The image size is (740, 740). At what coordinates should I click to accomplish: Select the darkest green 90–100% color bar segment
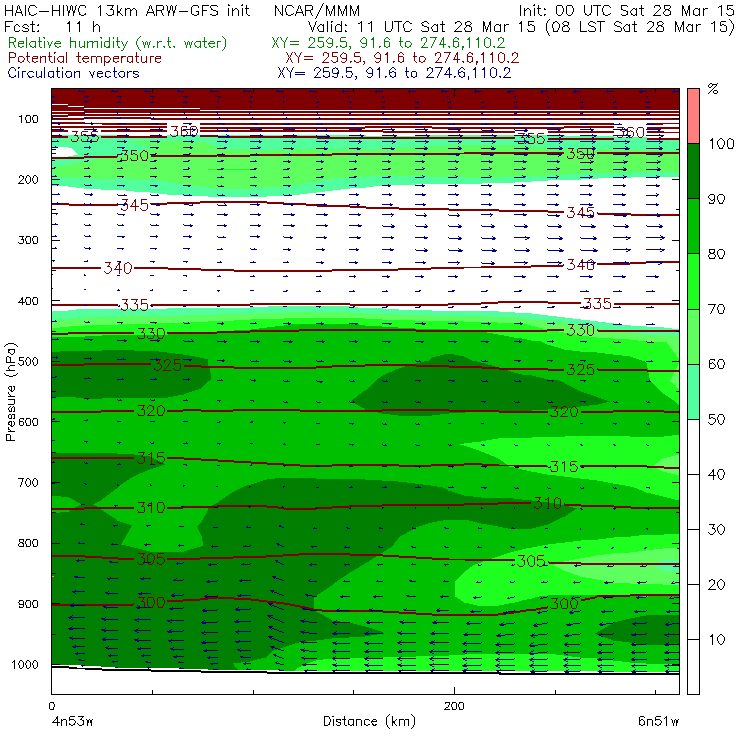point(693,171)
